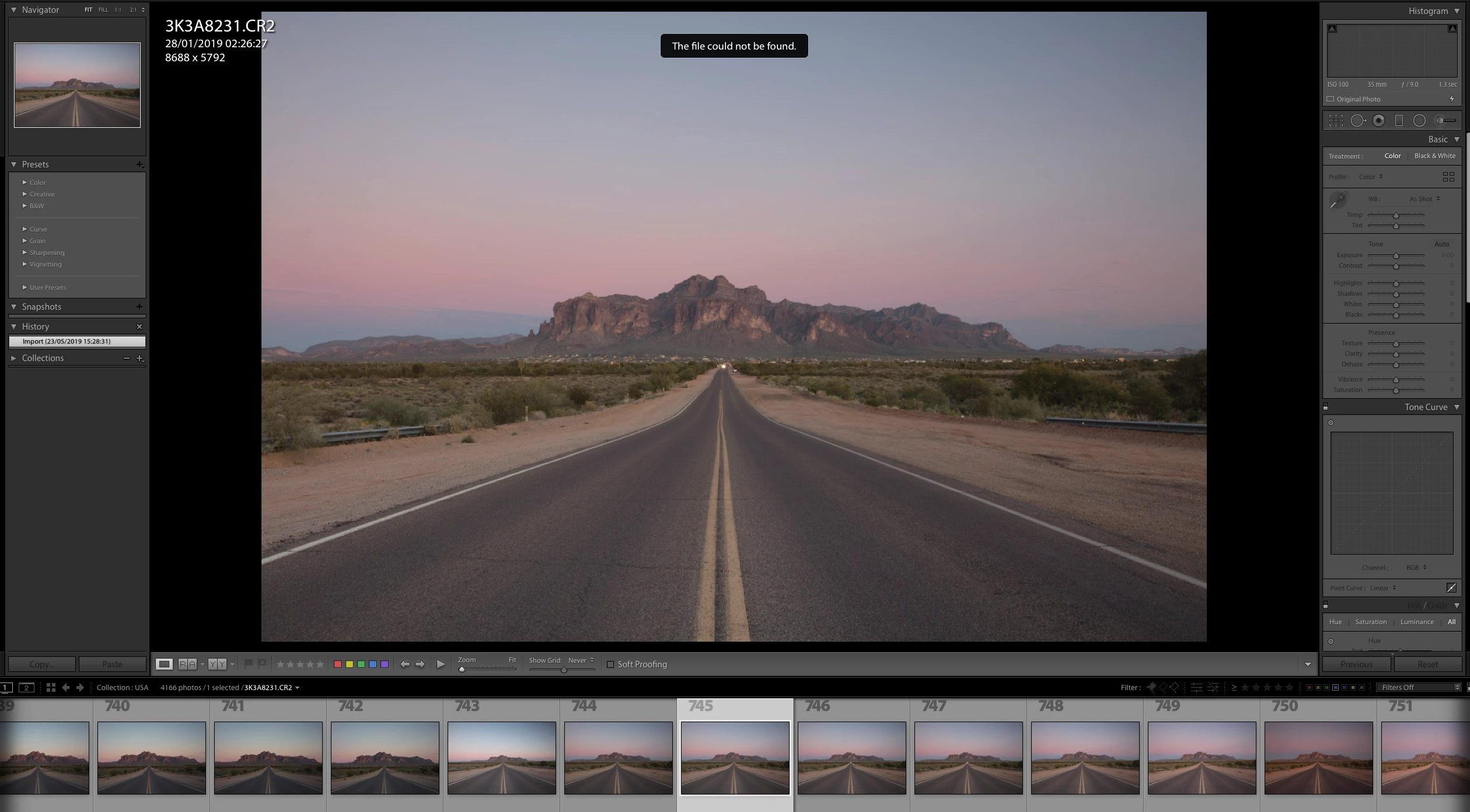
Task: Select the Crop Overlay tool
Action: 1336,121
